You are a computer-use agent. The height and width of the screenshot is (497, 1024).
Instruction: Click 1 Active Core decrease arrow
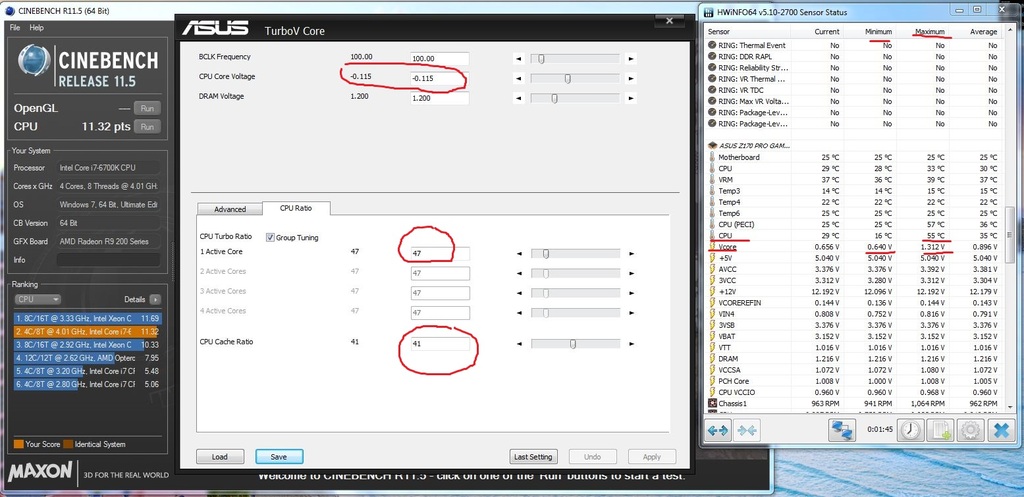pos(519,253)
